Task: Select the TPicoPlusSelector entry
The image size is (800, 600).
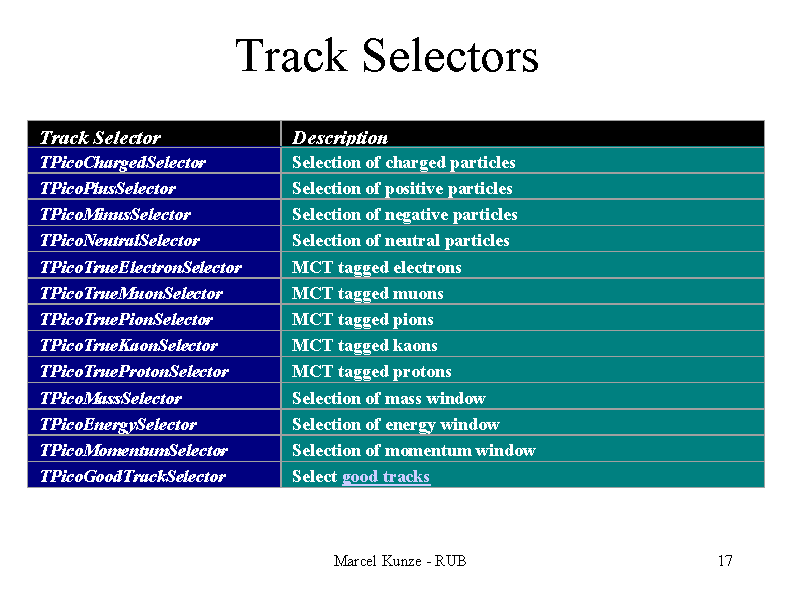Action: (x=108, y=188)
